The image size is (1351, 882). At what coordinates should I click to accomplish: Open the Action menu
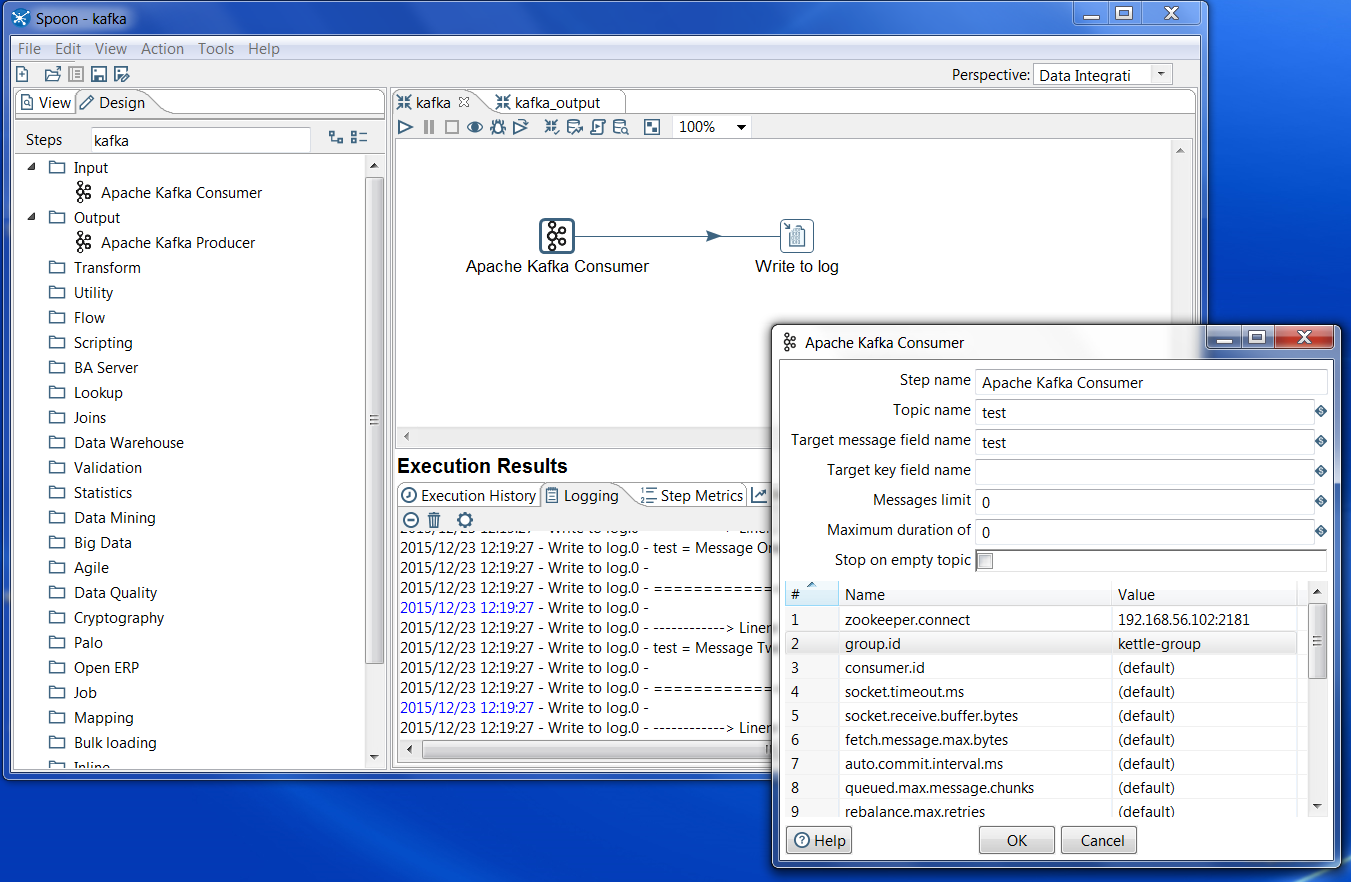(162, 48)
